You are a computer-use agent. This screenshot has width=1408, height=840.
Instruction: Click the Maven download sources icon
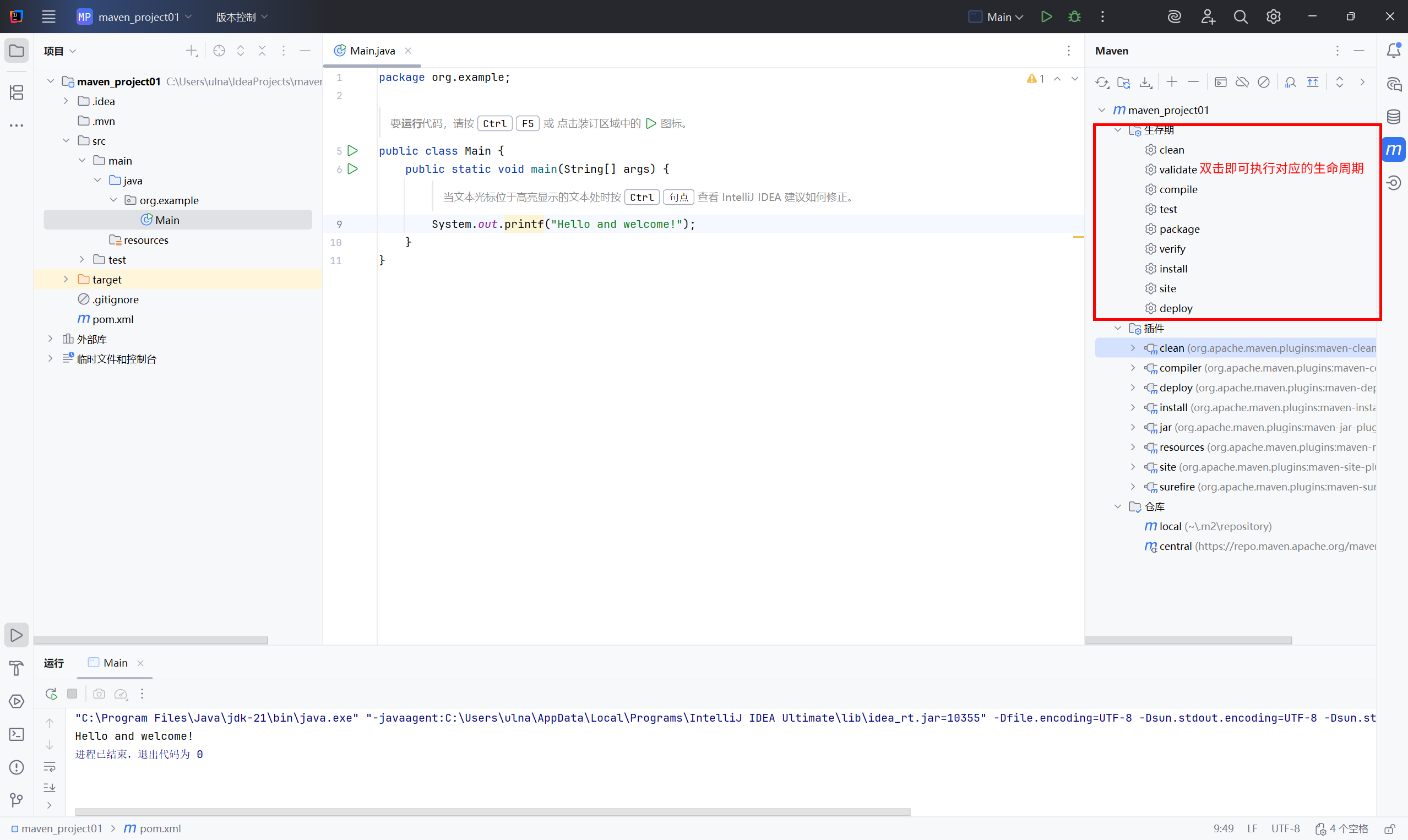pos(1145,83)
